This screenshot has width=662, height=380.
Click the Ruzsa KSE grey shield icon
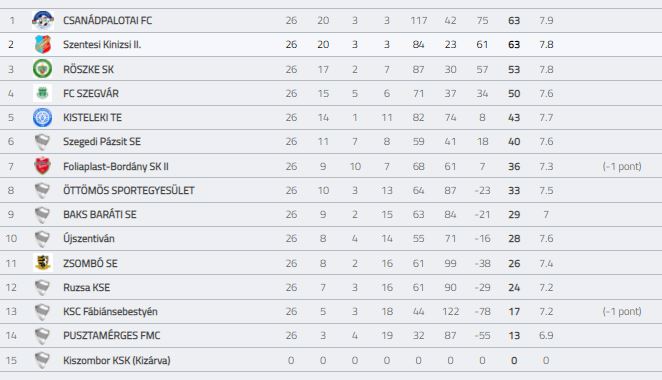42,288
